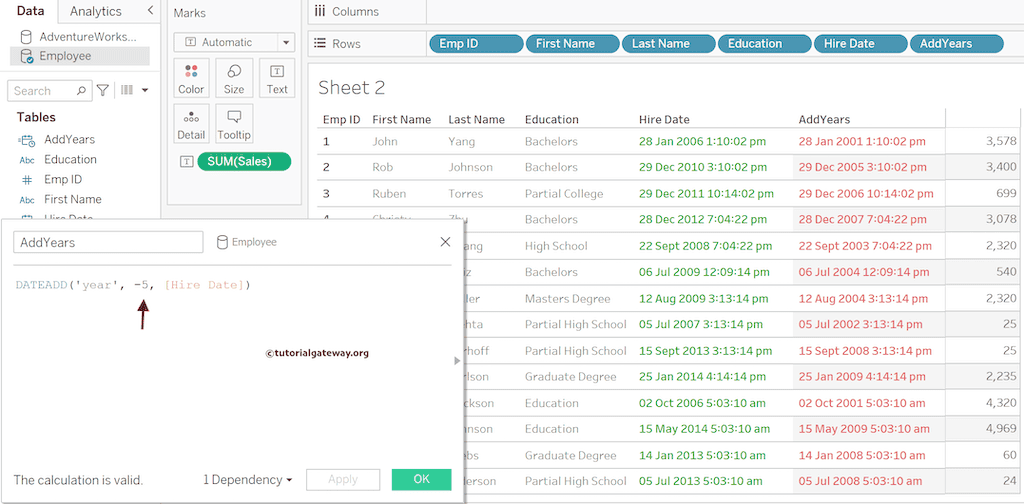The height and width of the screenshot is (504, 1024).
Task: Click the Columns shelf icon
Action: pyautogui.click(x=320, y=11)
